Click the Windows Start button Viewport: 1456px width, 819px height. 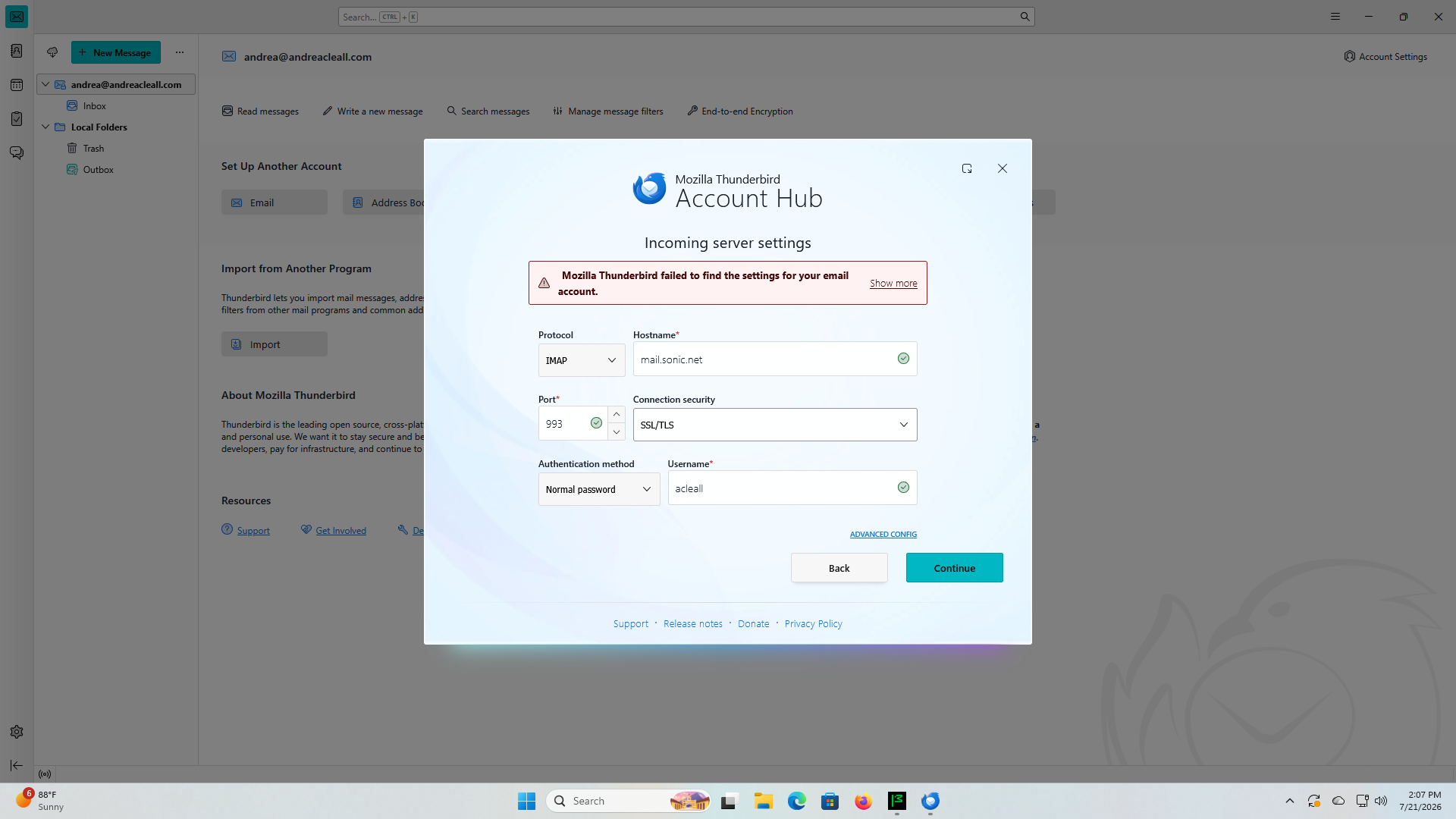click(x=526, y=801)
